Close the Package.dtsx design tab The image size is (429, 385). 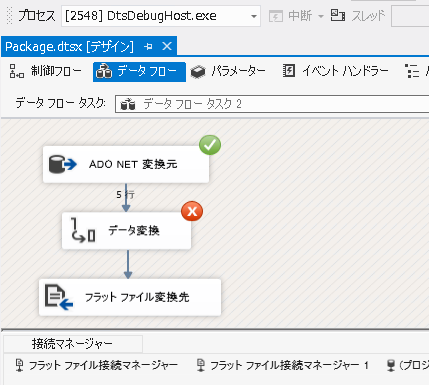coord(167,46)
